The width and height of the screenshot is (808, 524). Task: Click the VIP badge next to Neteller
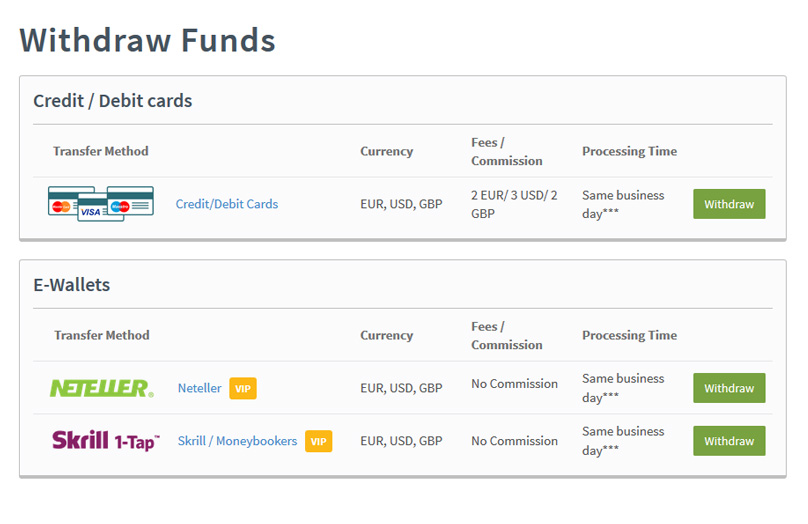tap(243, 388)
